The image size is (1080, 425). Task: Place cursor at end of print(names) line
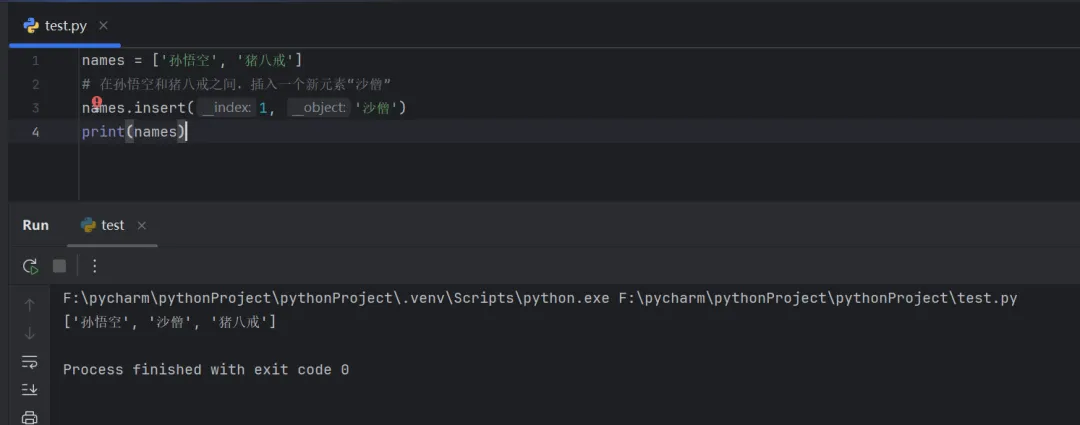[187, 132]
